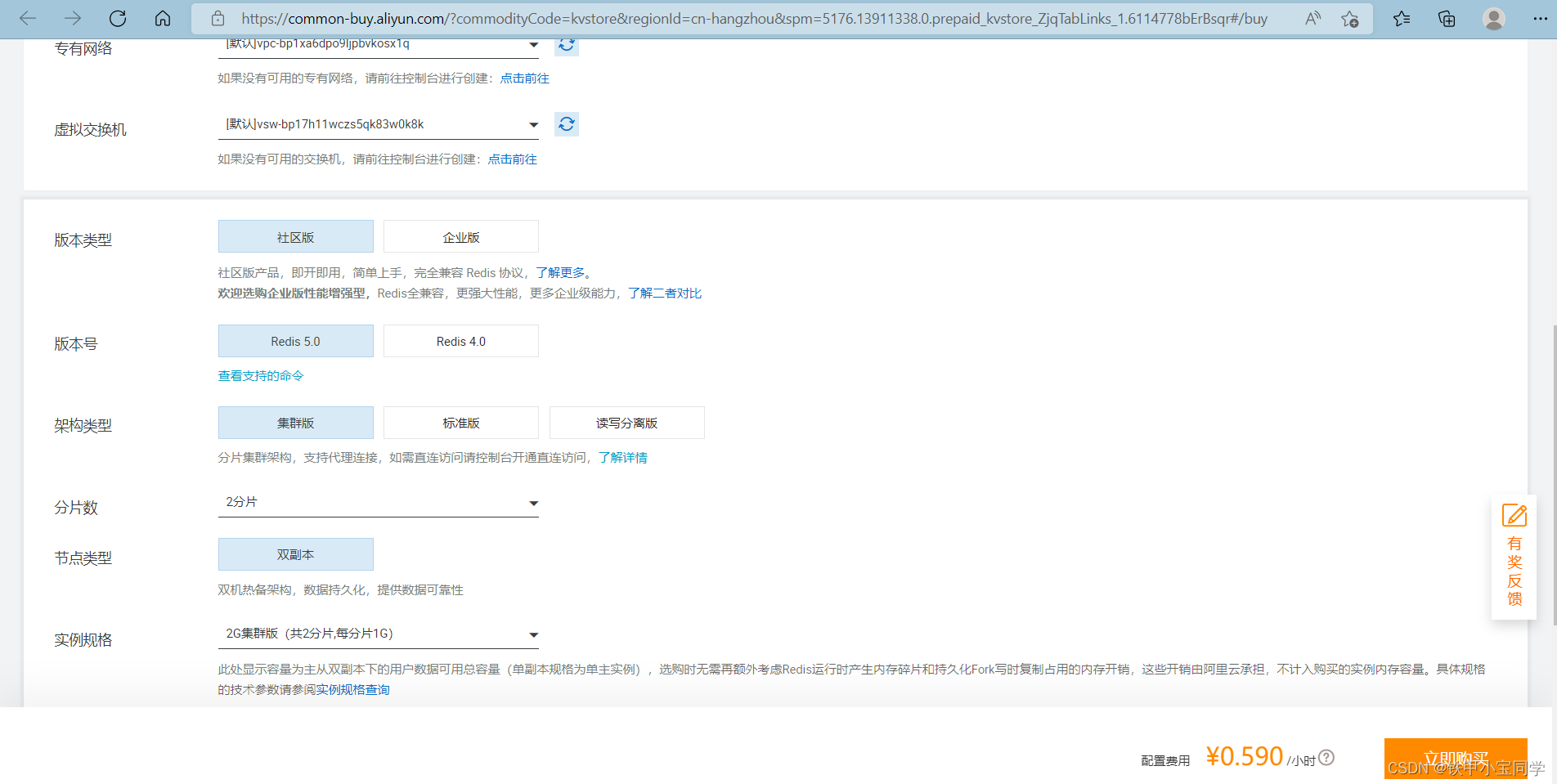Select 读写分离版 architecture type
This screenshot has width=1557, height=784.
tap(627, 423)
